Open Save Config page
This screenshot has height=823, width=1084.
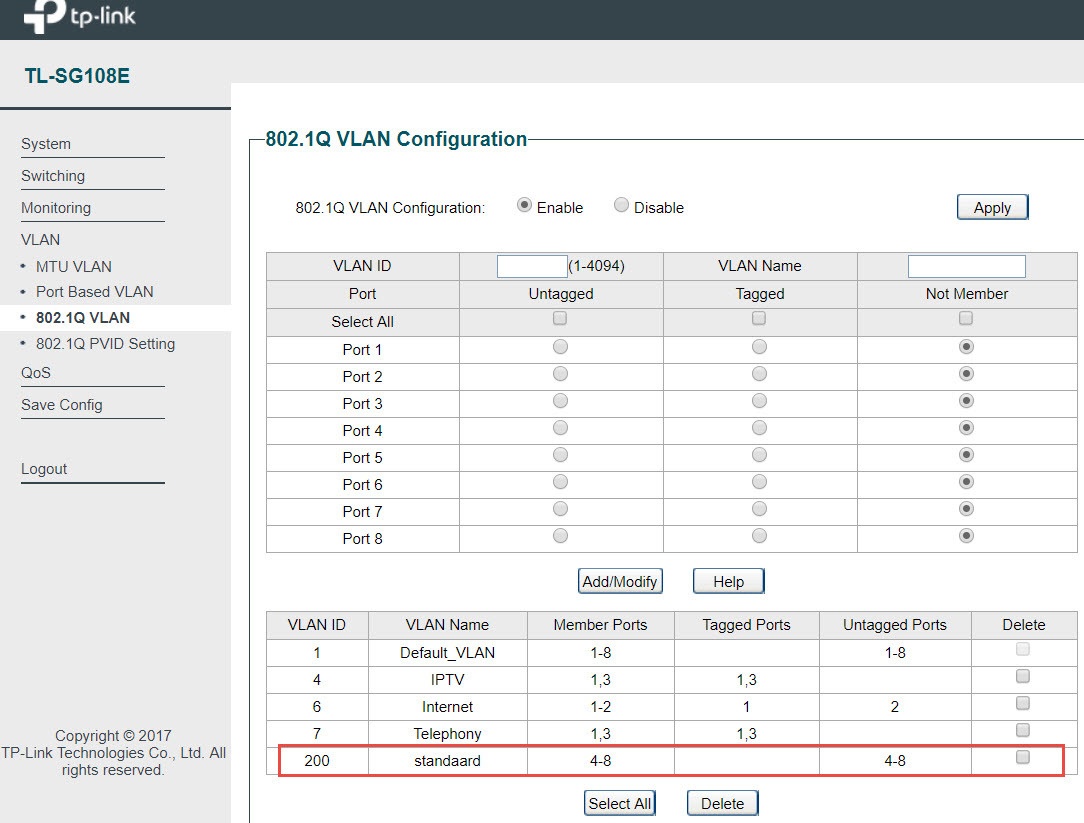(x=62, y=405)
